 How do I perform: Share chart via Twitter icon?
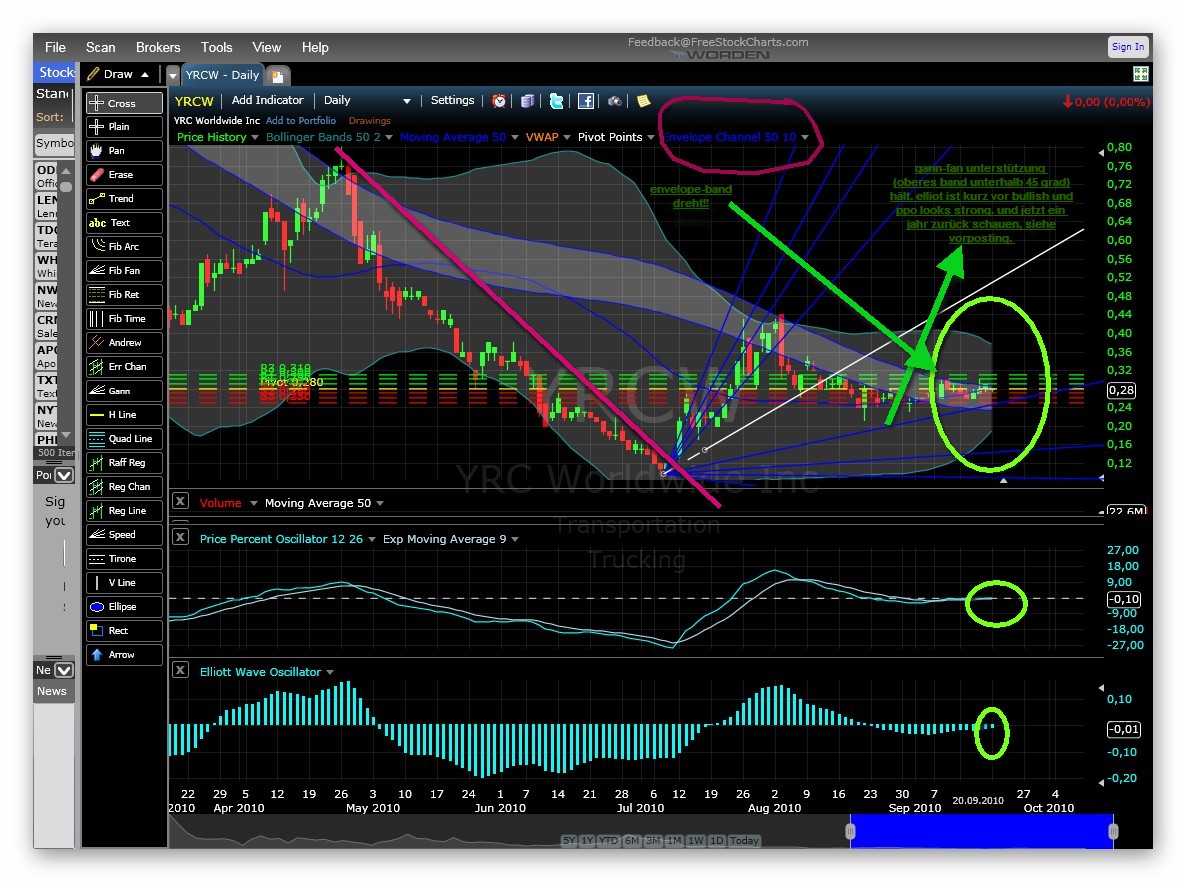(557, 101)
